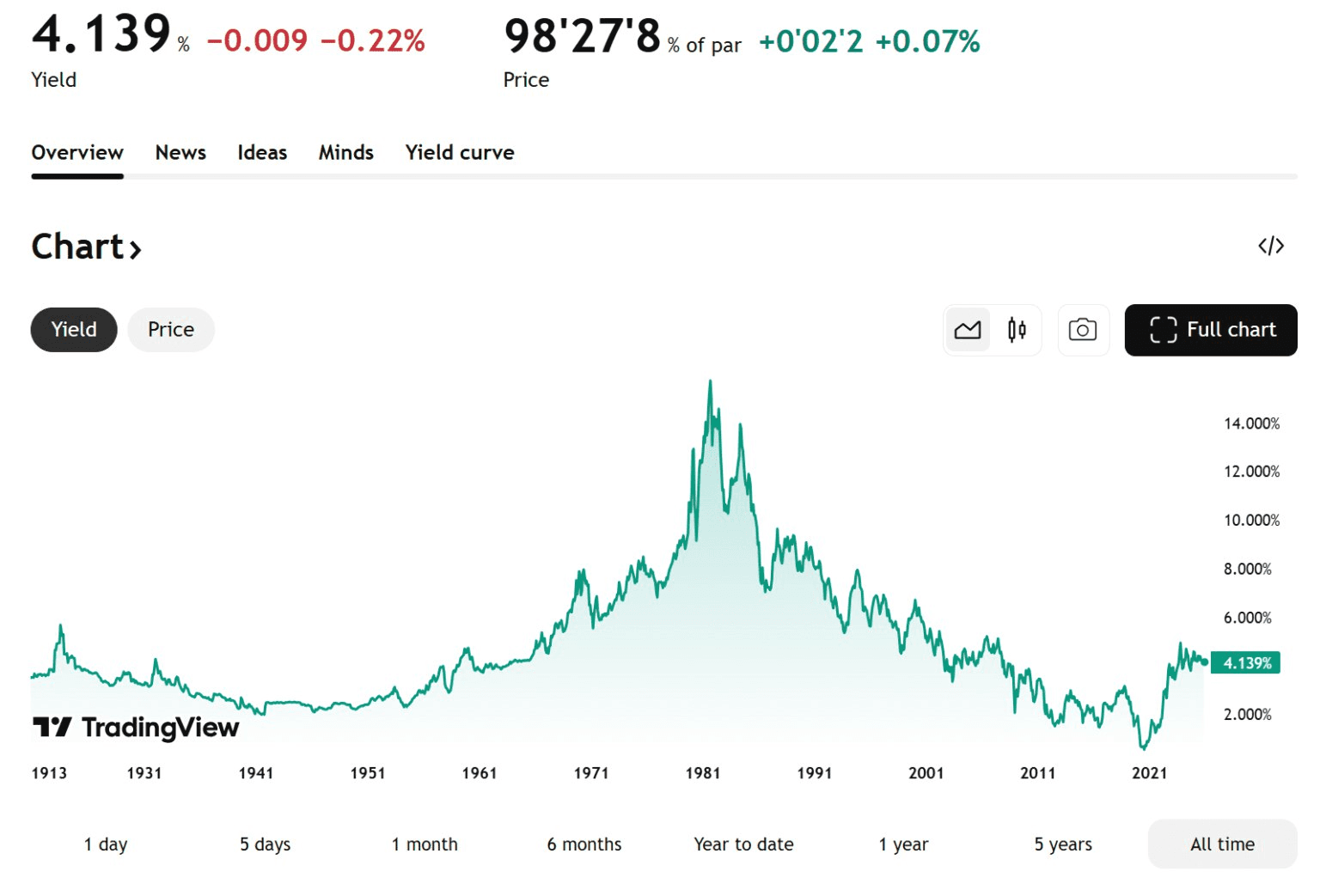Go to the Minds tab
This screenshot has width=1320, height=896.
pos(346,153)
